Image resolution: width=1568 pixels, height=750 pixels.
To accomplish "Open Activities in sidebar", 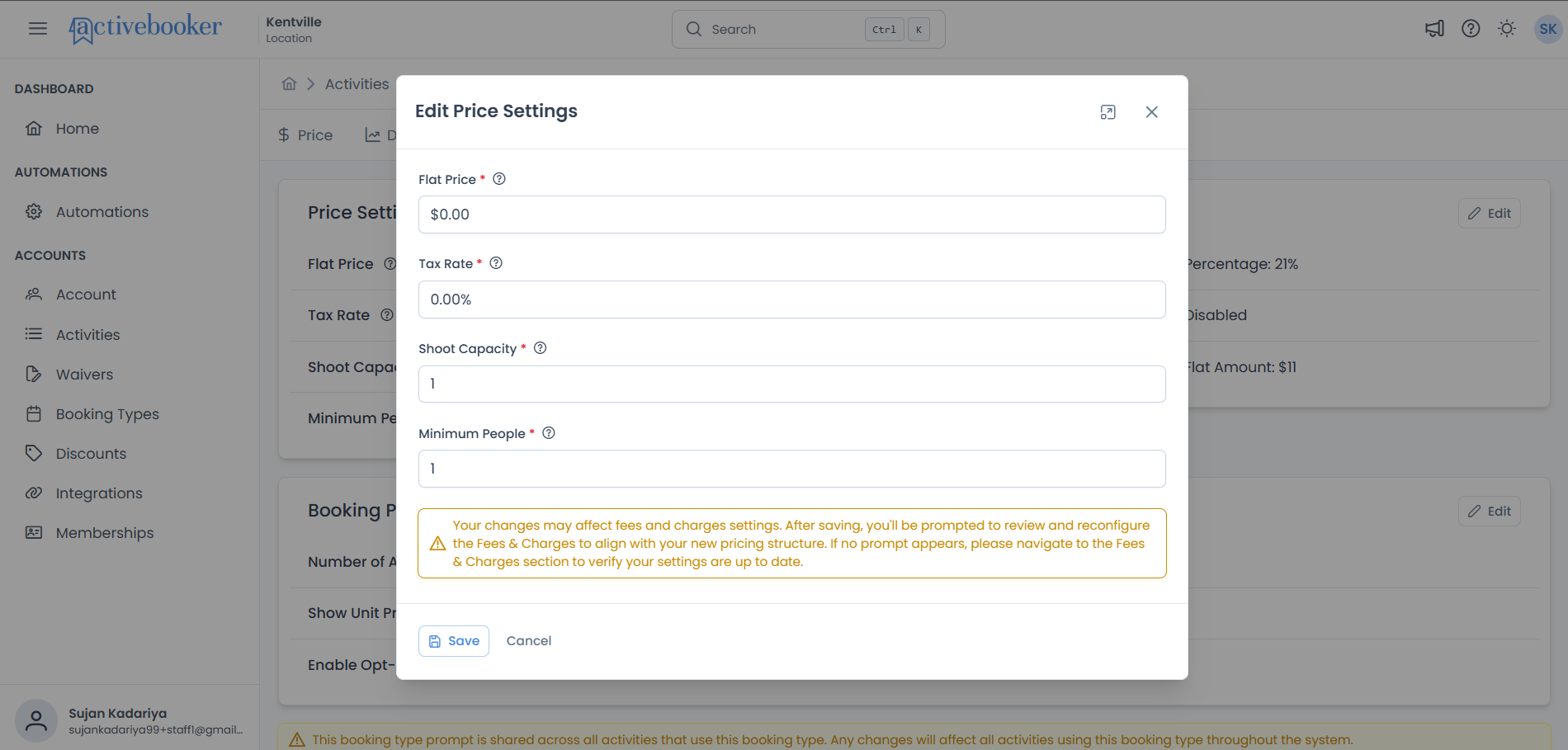I will pyautogui.click(x=87, y=334).
